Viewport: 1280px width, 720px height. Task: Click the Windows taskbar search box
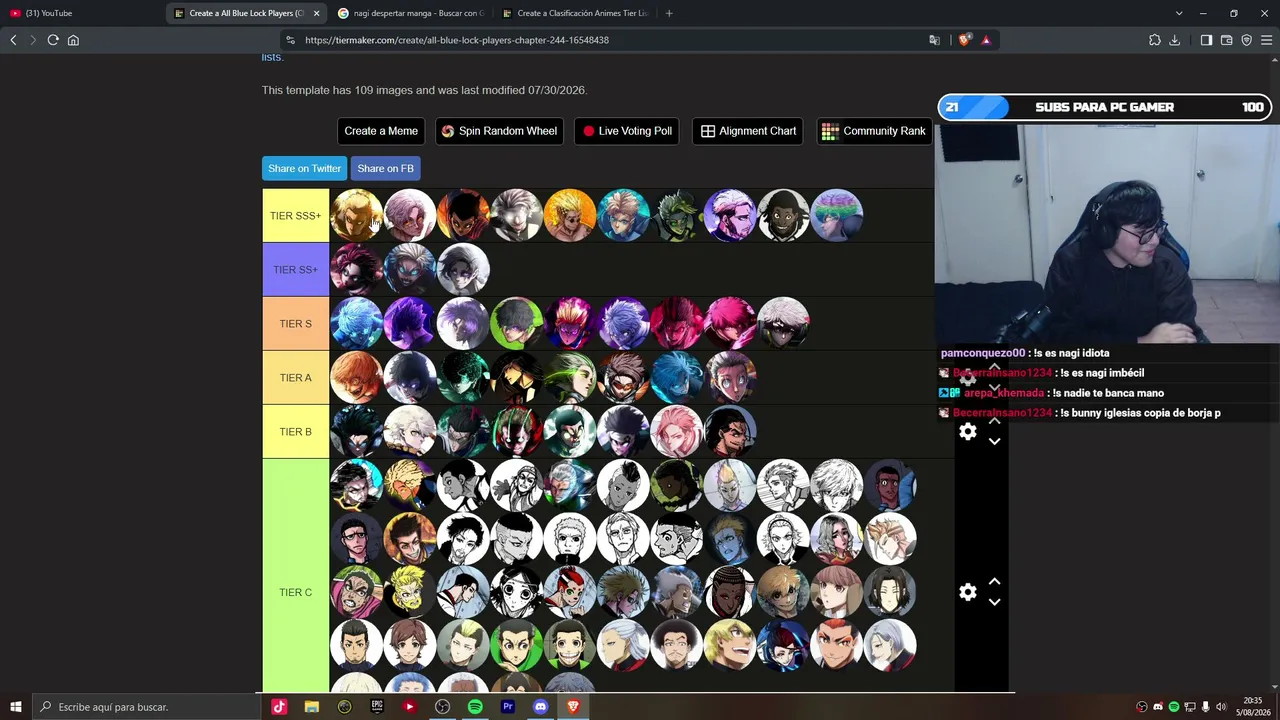pyautogui.click(x=146, y=707)
